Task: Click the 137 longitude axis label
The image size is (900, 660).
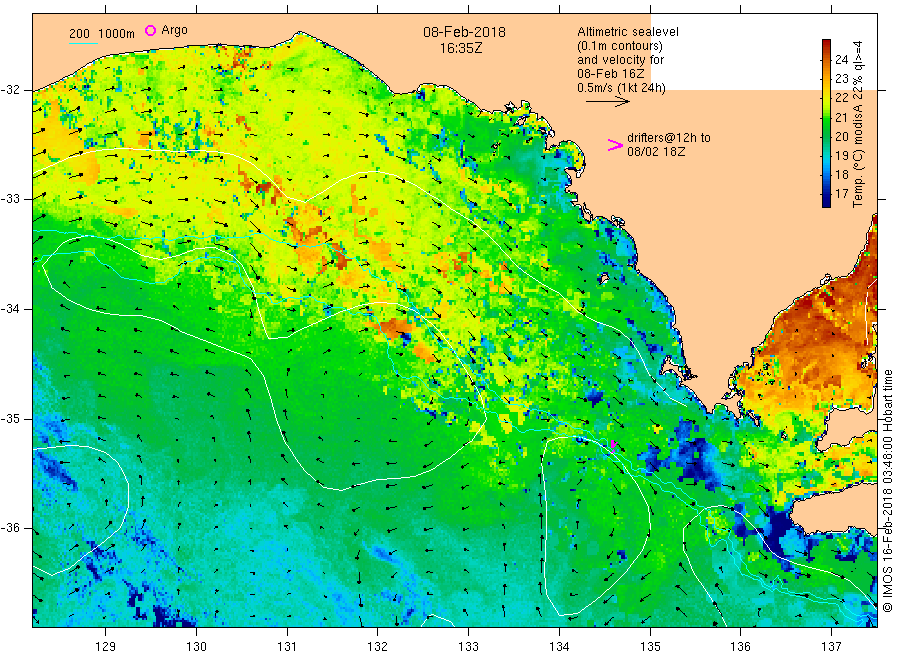Action: [x=831, y=647]
